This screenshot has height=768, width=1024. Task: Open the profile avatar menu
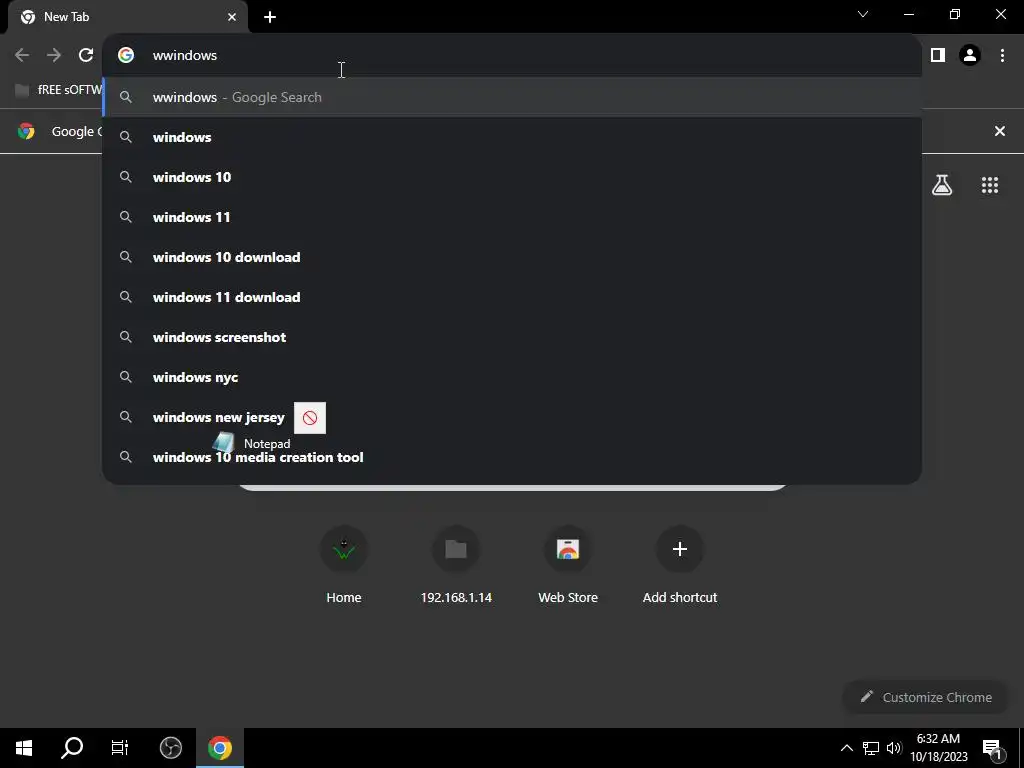[x=970, y=55]
